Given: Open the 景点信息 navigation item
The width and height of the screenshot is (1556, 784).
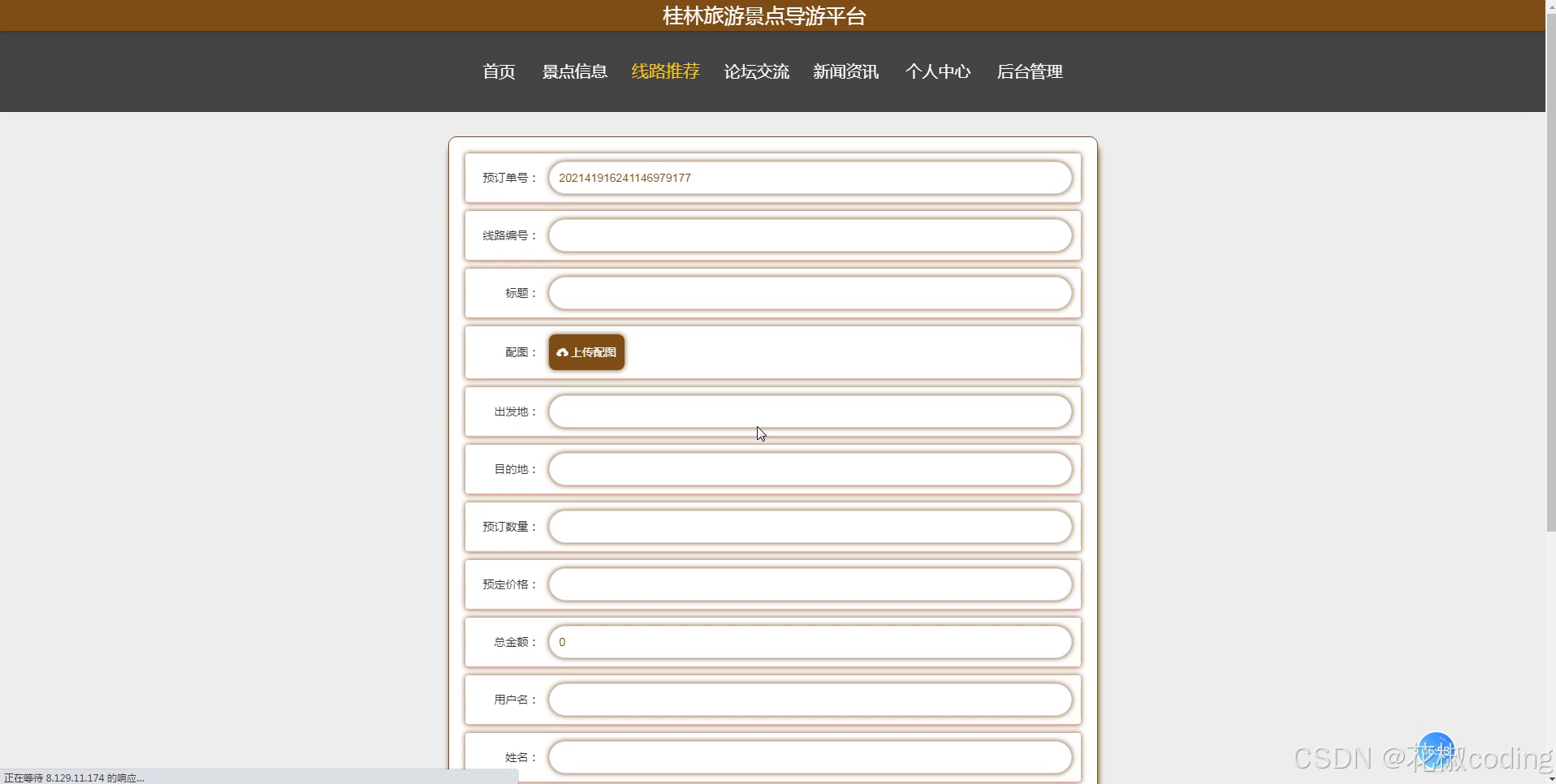Looking at the screenshot, I should (x=574, y=71).
